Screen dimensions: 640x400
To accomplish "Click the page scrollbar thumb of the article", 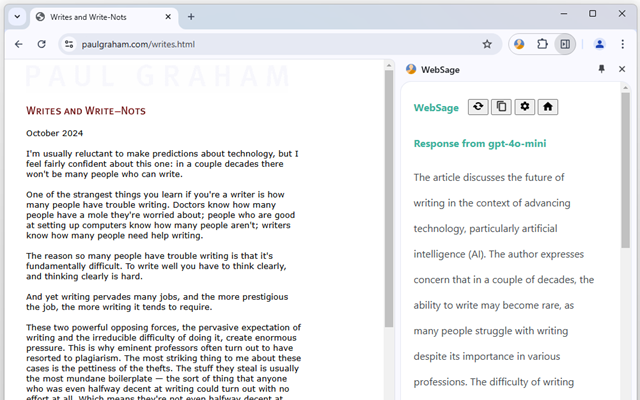I will pyautogui.click(x=389, y=198).
